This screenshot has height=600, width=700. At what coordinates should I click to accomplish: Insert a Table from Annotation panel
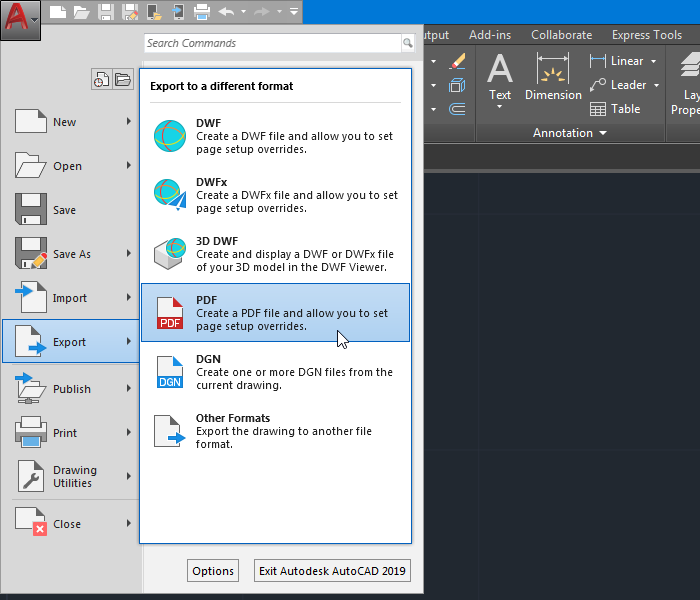coord(615,109)
